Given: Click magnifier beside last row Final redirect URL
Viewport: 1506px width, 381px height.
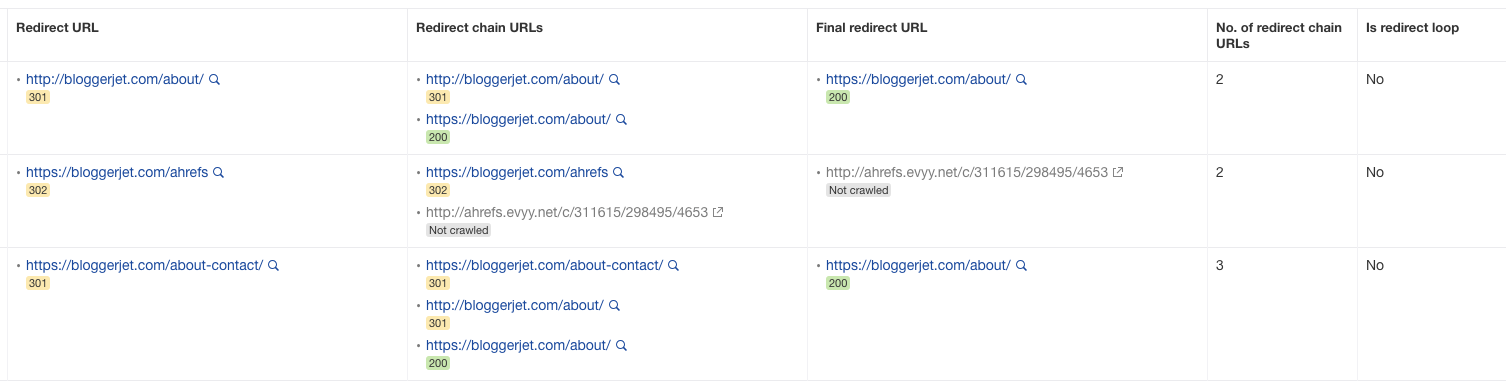Looking at the screenshot, I should (1021, 265).
